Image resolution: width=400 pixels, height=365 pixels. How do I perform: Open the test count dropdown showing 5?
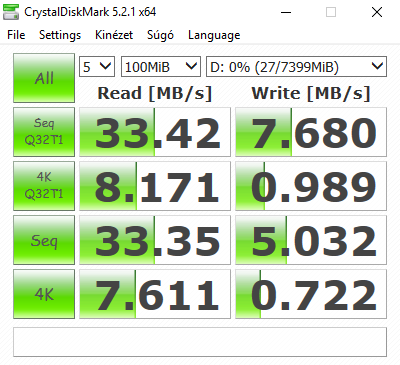(97, 67)
